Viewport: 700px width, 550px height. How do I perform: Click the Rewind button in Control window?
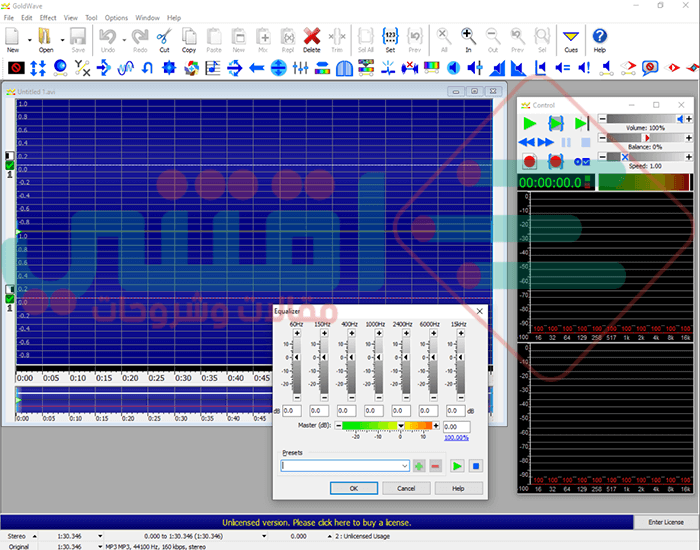(527, 142)
